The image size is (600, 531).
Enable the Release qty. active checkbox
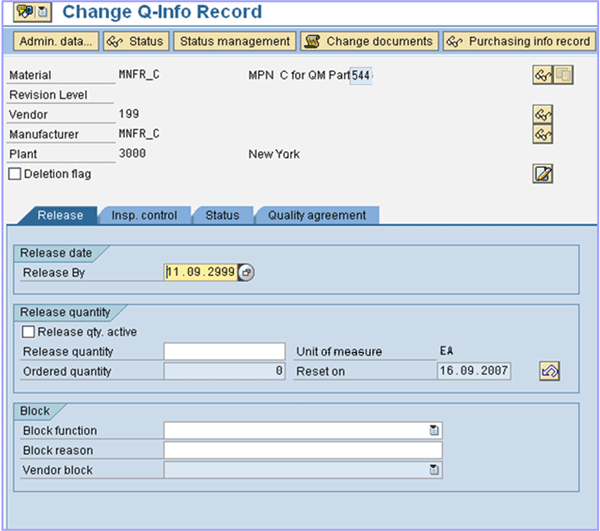(28, 332)
